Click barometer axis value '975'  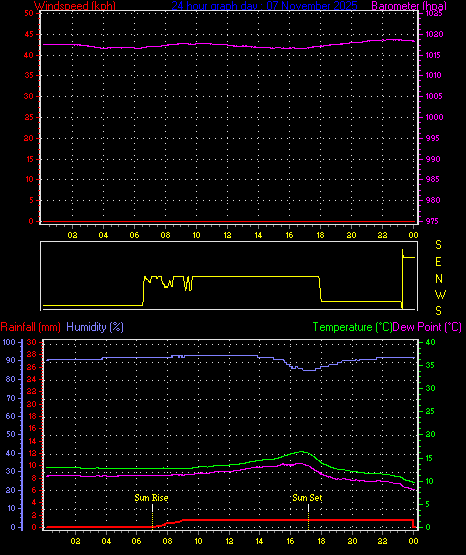tap(432, 221)
